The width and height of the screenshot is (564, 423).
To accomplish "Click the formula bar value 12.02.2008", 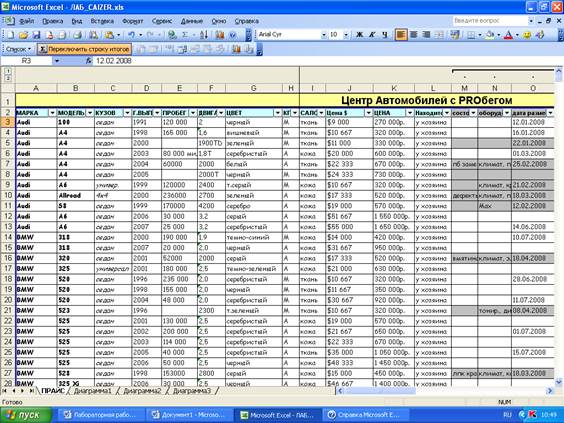I will 114,61.
